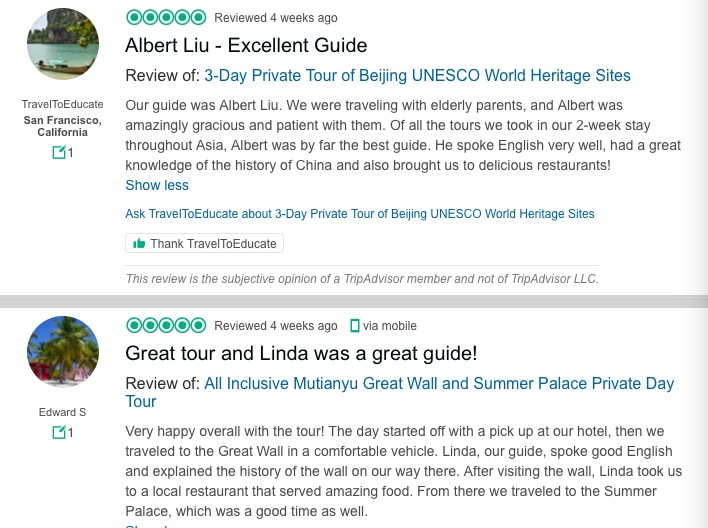Click the five-bubble rating on Linda review

pos(166,325)
